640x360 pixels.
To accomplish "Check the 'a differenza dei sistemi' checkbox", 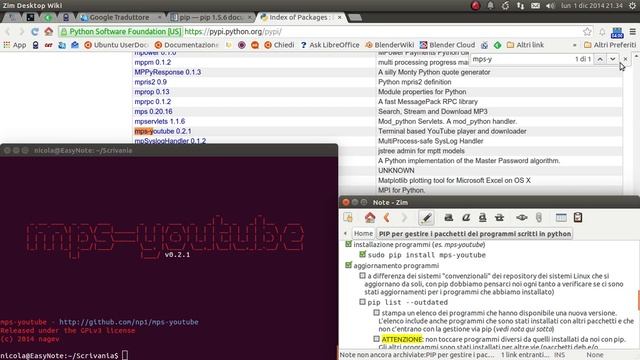I will pos(362,276).
